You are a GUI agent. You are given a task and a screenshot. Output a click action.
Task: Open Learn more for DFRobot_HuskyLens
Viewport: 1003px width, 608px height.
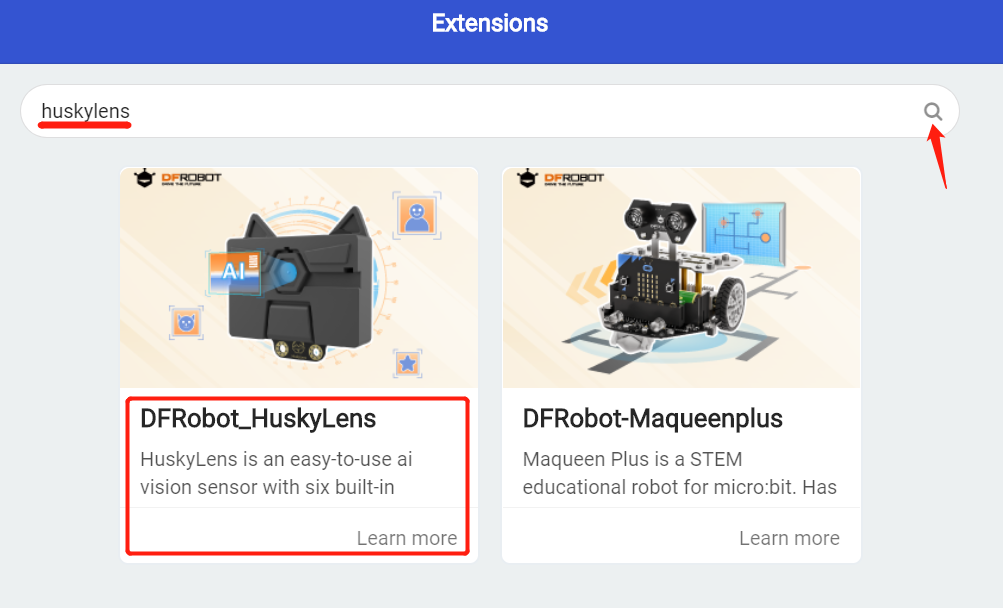point(407,538)
